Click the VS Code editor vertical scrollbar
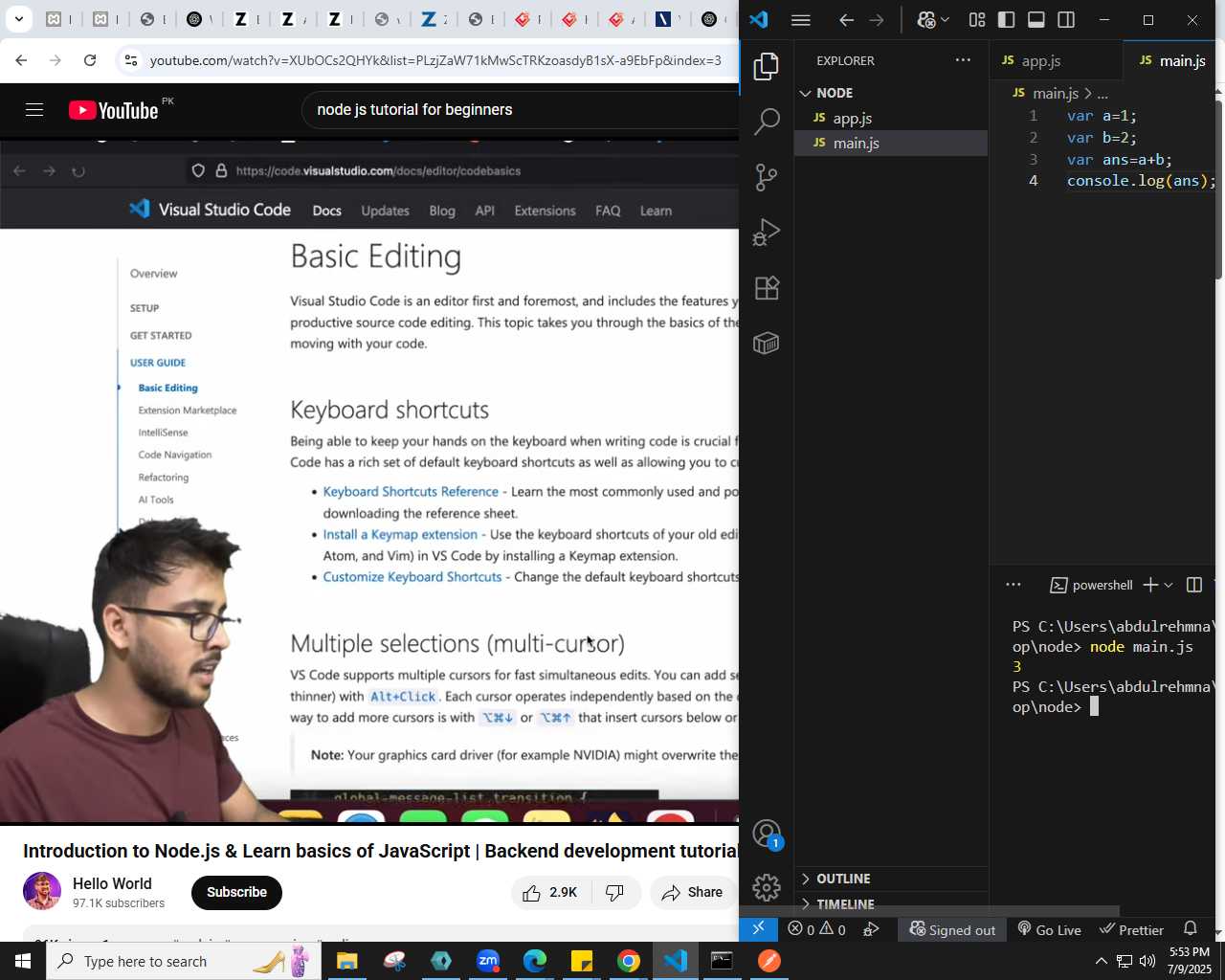This screenshot has width=1225, height=980. 1218,189
